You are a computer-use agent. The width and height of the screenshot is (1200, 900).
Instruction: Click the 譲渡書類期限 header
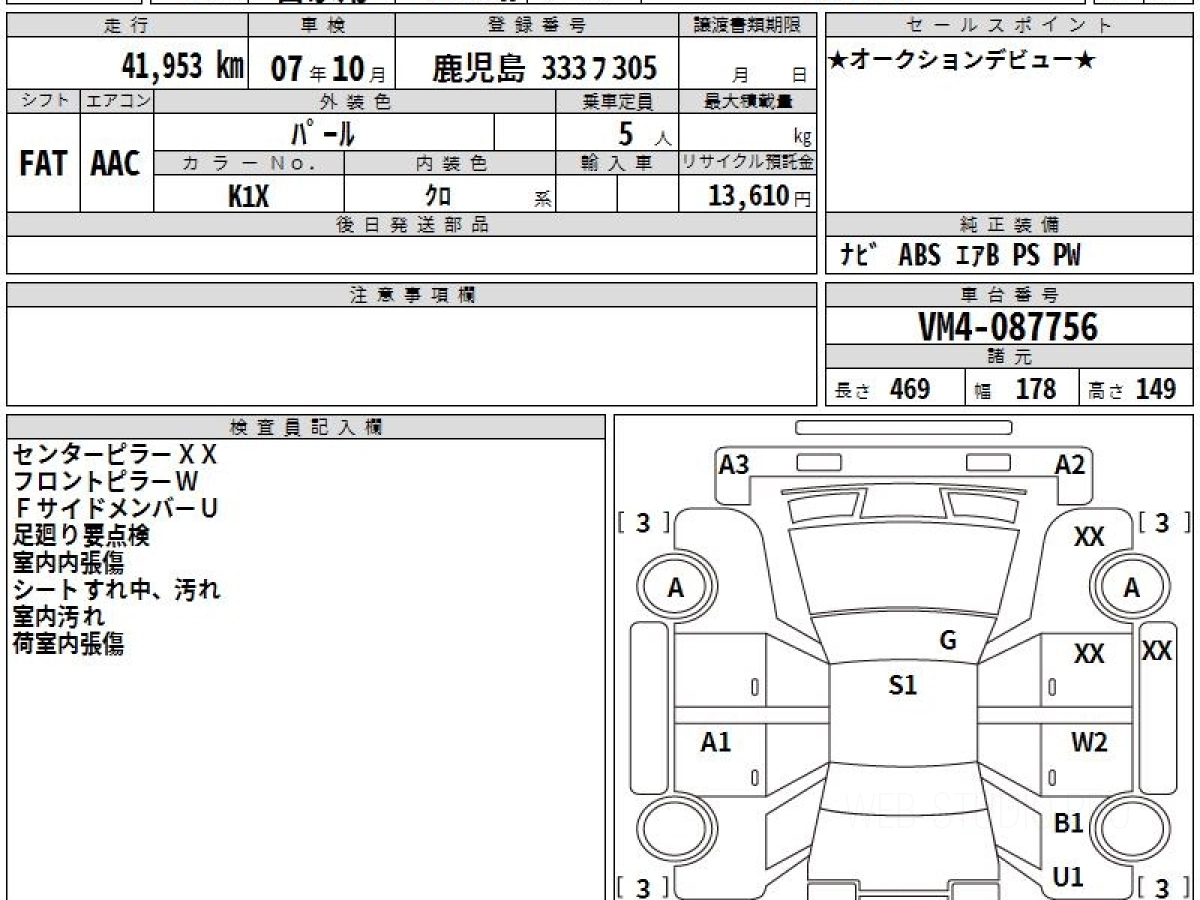coord(748,26)
